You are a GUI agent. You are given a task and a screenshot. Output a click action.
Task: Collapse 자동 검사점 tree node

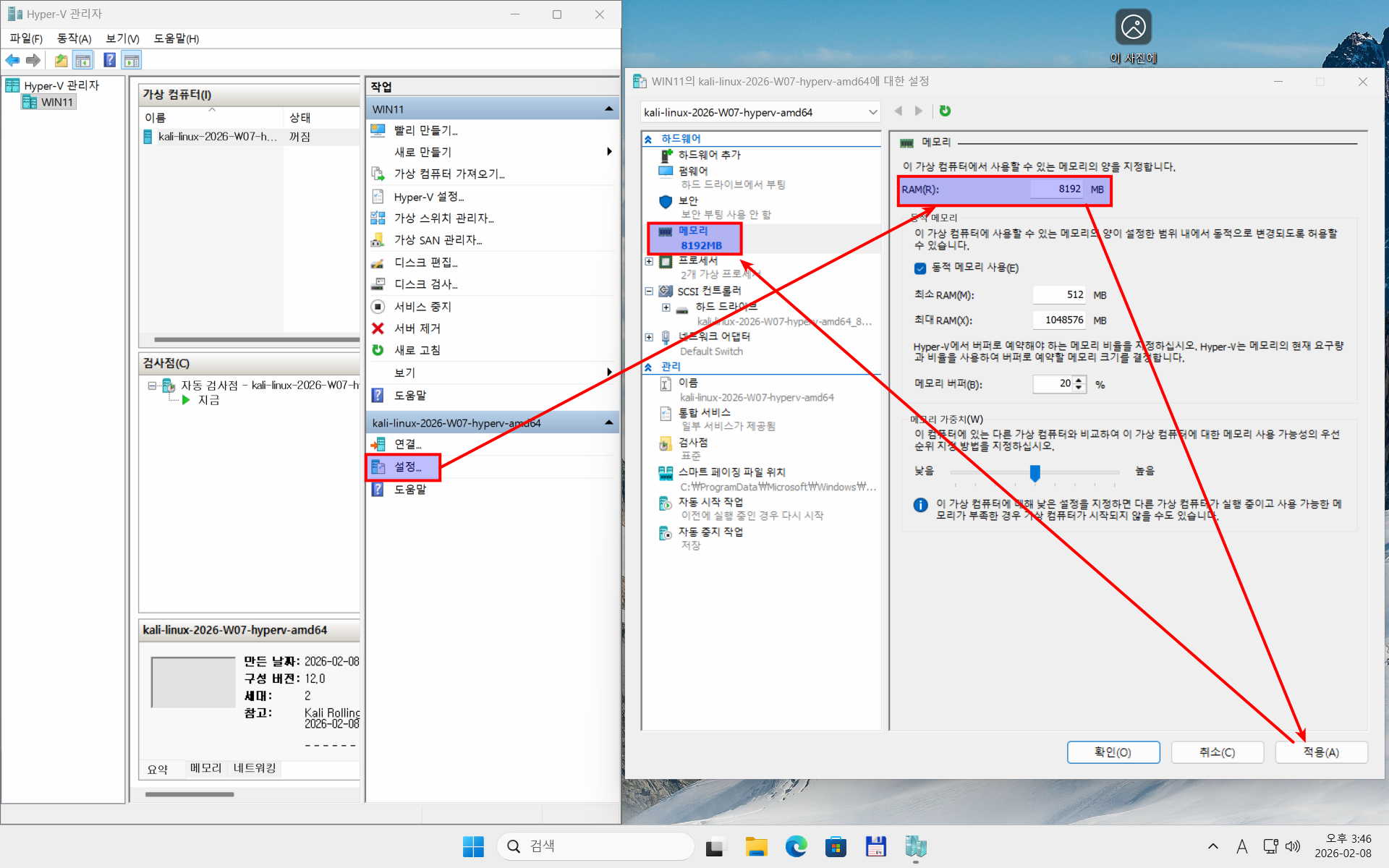point(152,386)
